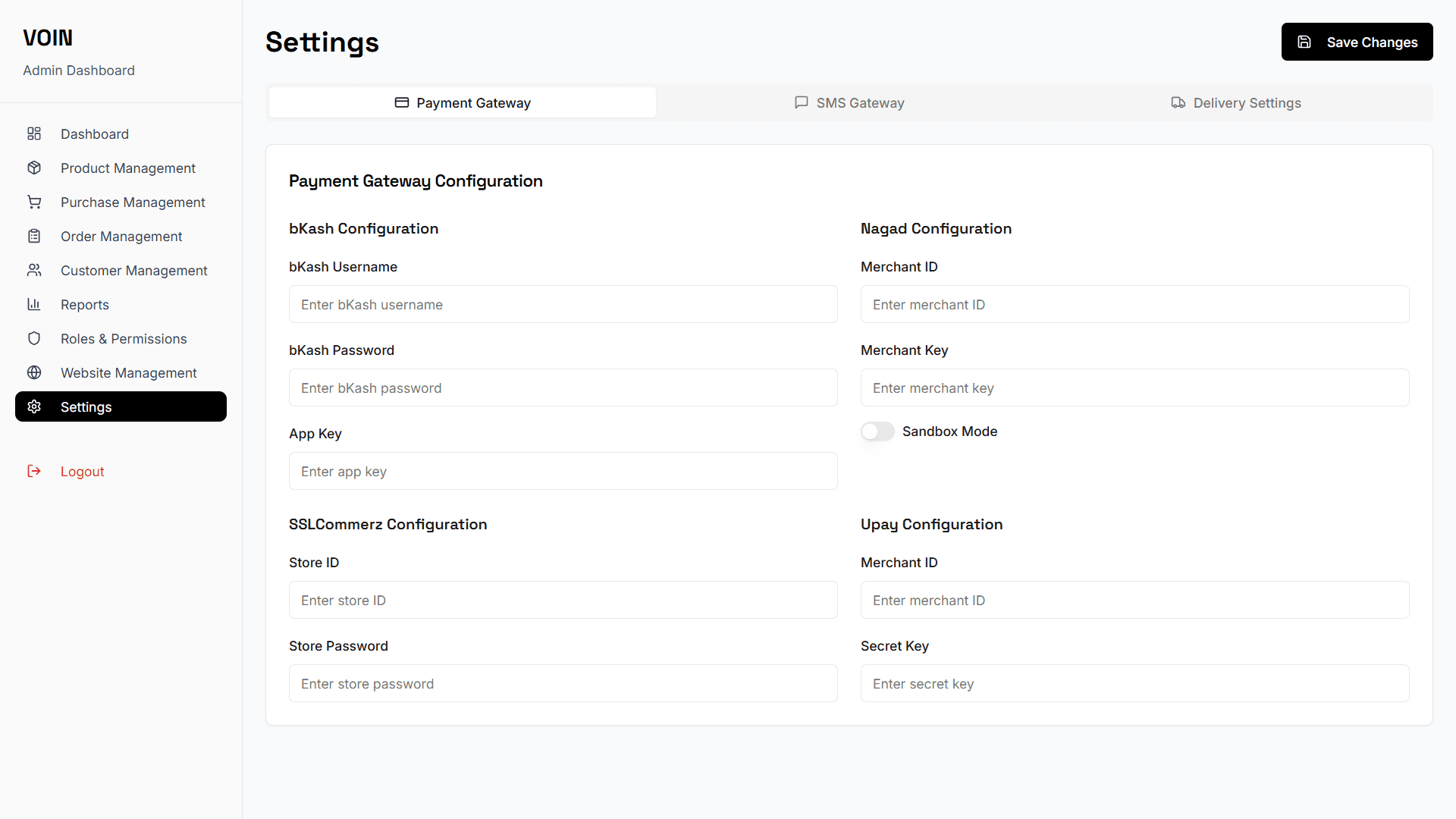Viewport: 1456px width, 819px height.
Task: Switch to the SMS Gateway tab
Action: click(849, 103)
